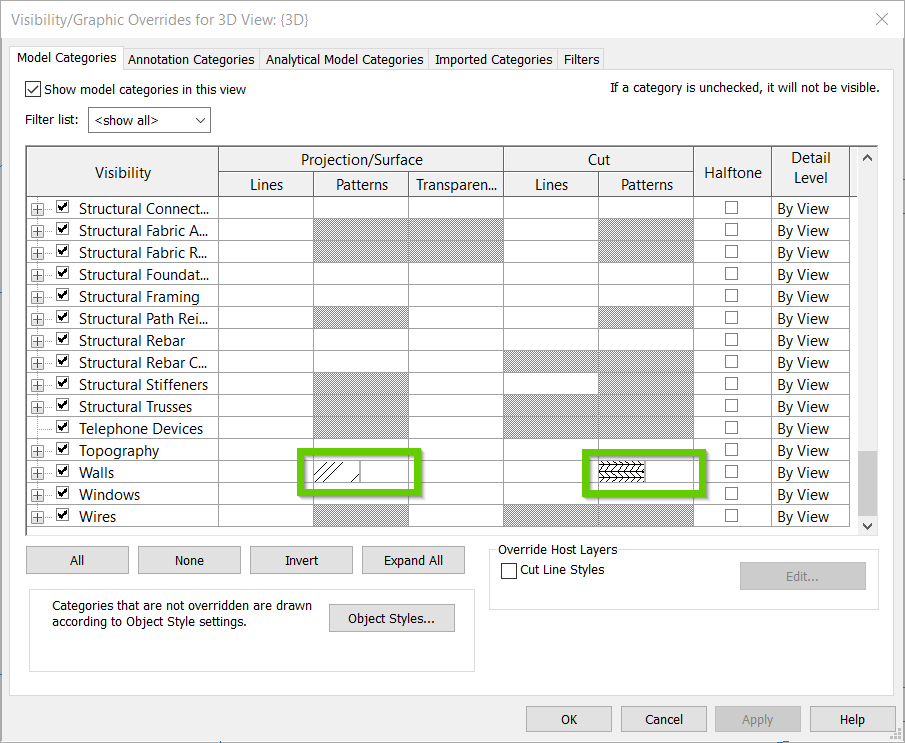
Task: Expand the Structural Connections row
Action: pos(37,209)
